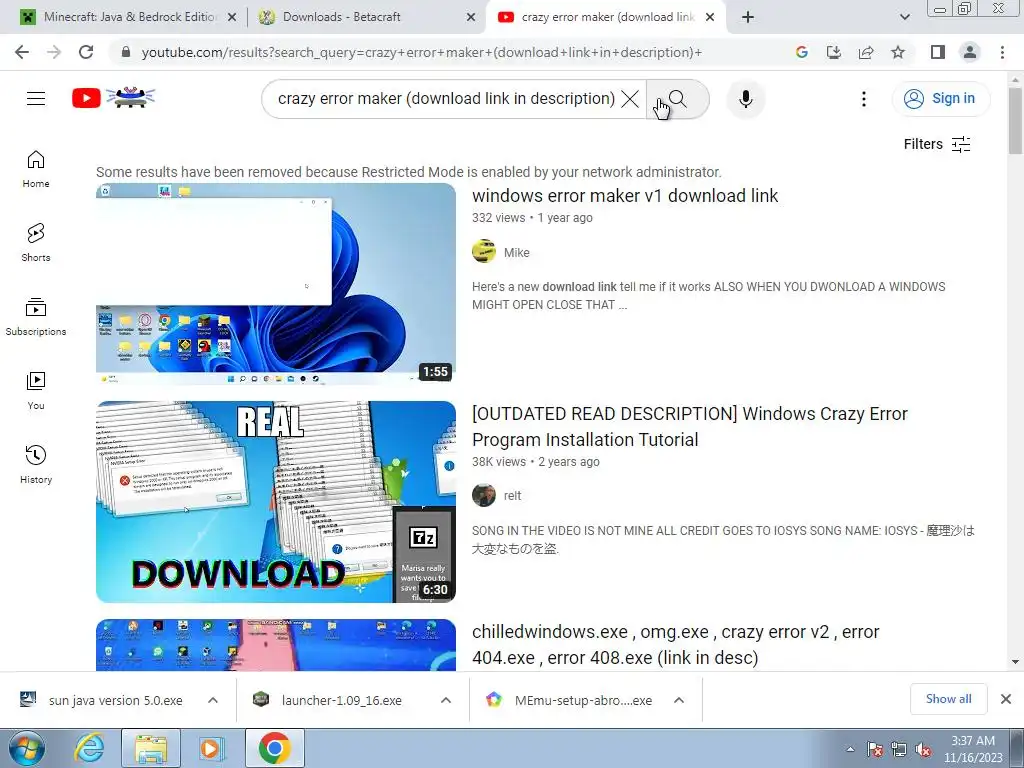The width and height of the screenshot is (1024, 768).
Task: Close the crazy error maker tab
Action: 710,18
